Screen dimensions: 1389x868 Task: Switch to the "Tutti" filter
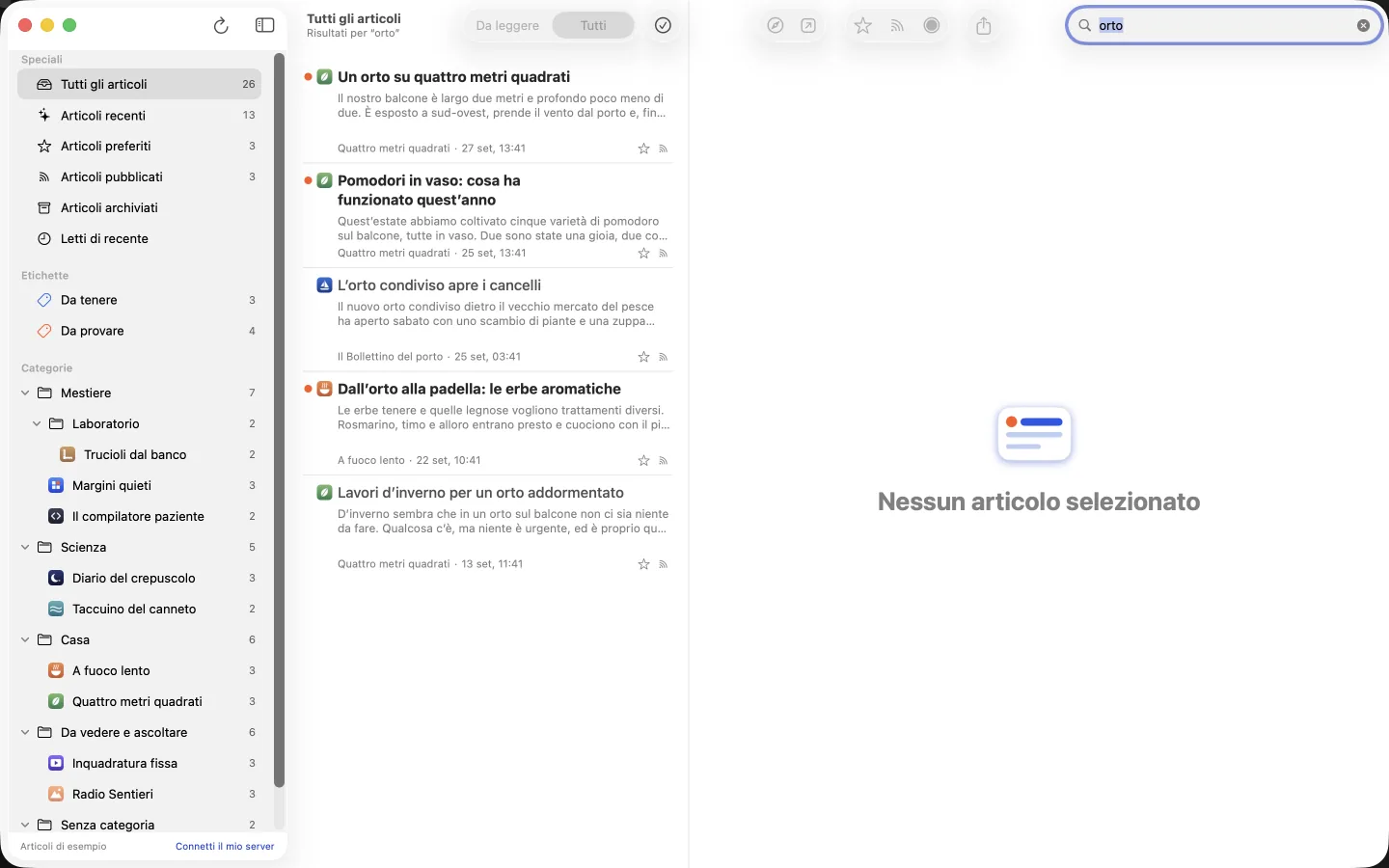pyautogui.click(x=593, y=26)
